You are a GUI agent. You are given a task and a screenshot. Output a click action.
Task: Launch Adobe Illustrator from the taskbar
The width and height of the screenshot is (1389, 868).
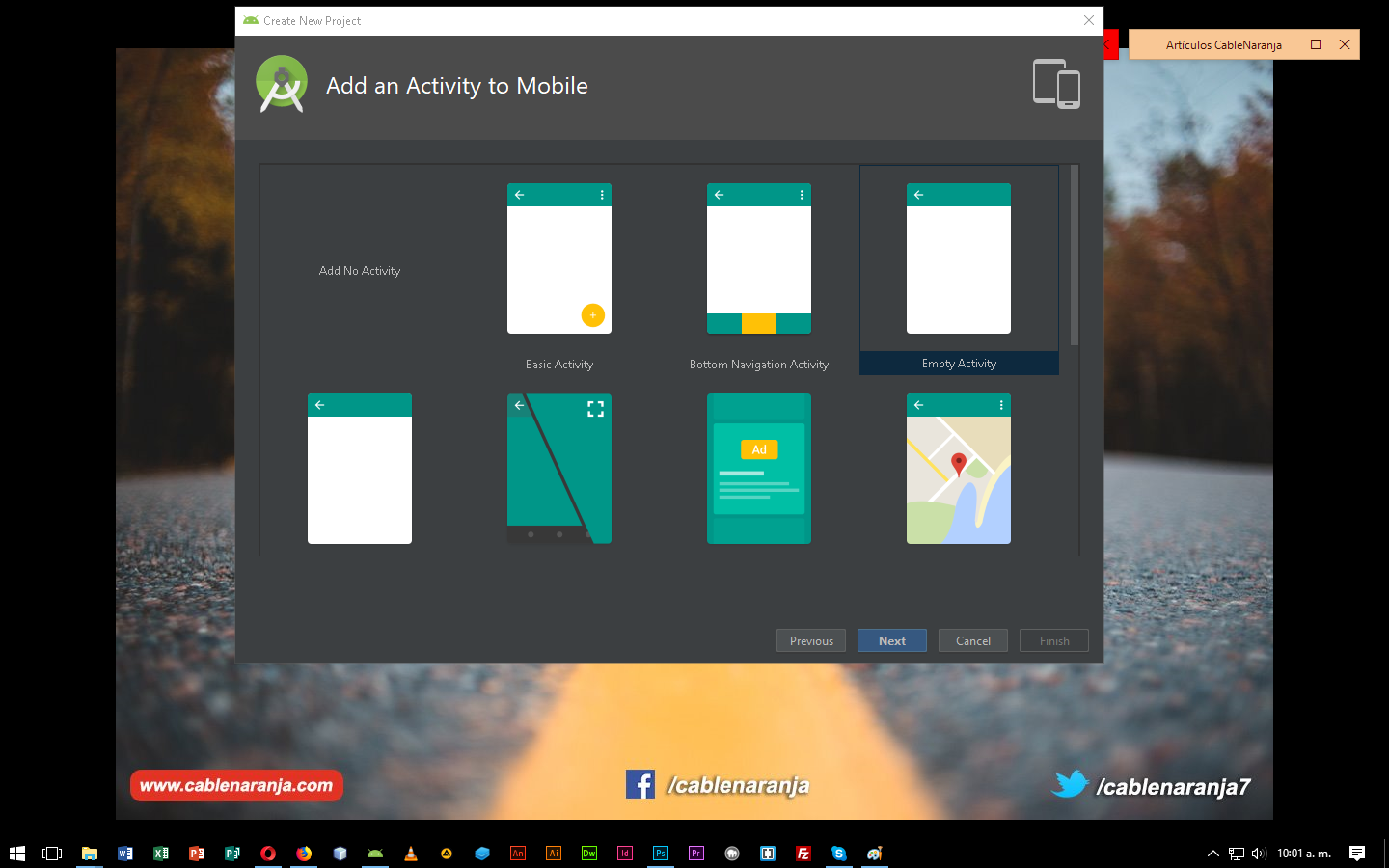tap(554, 854)
